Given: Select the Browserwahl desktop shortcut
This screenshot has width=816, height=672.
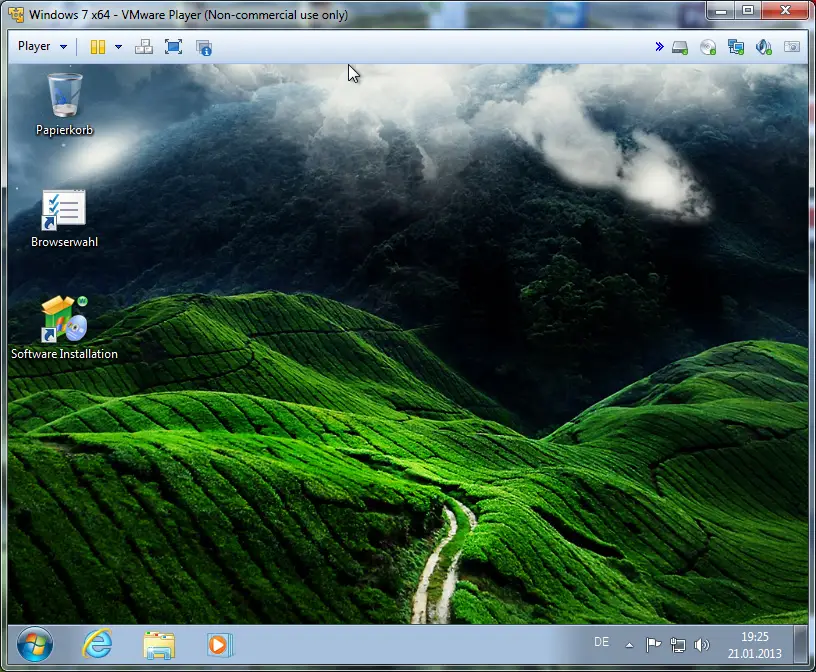Looking at the screenshot, I should pyautogui.click(x=64, y=219).
